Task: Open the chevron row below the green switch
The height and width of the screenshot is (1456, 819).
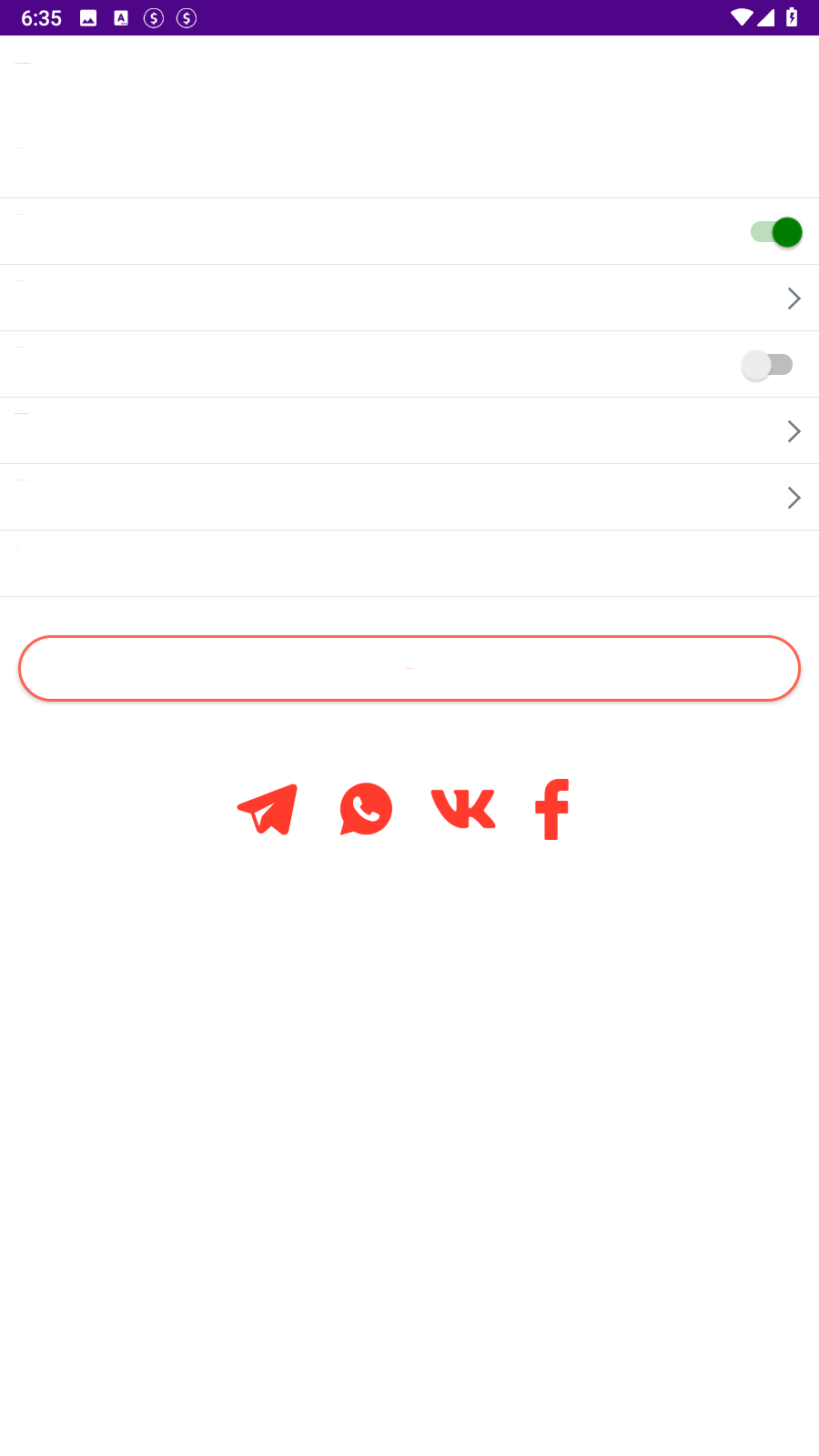Action: [x=409, y=298]
